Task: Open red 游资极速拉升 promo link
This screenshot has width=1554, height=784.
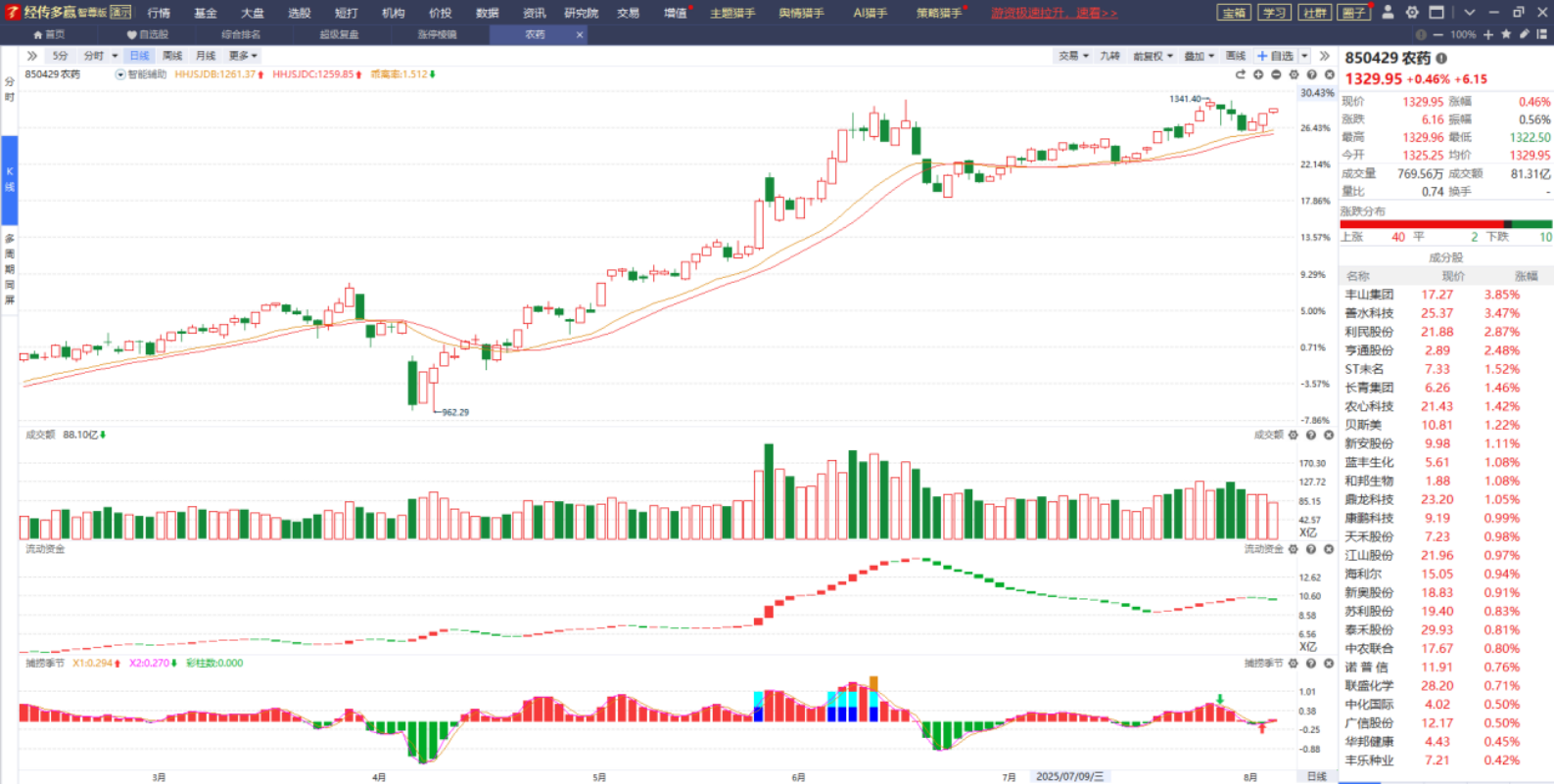Action: point(1054,13)
